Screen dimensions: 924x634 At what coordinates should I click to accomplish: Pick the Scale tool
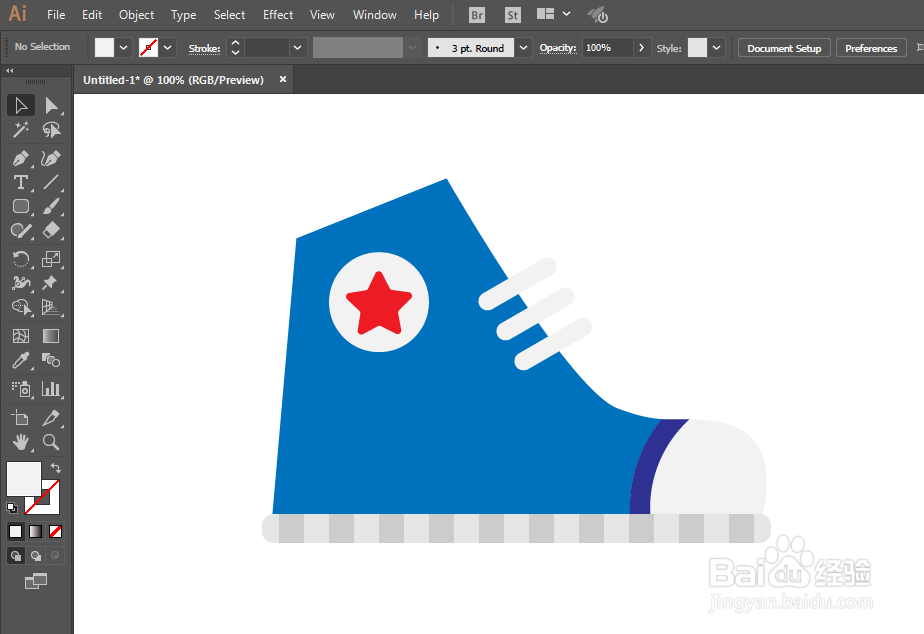click(51, 259)
